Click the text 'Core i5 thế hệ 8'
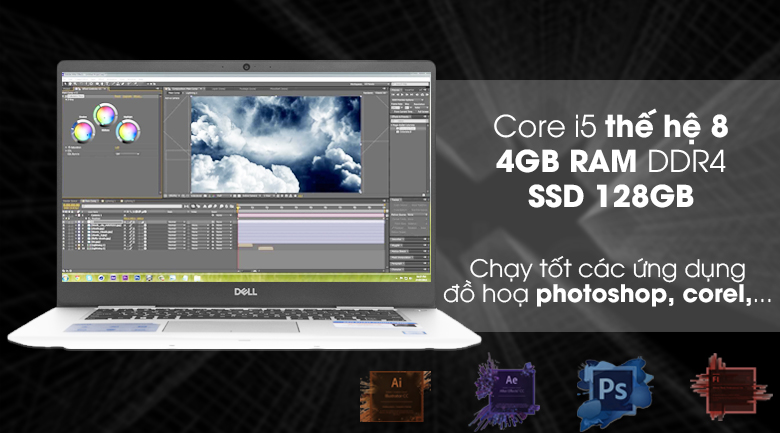This screenshot has height=433, width=780. (x=611, y=125)
